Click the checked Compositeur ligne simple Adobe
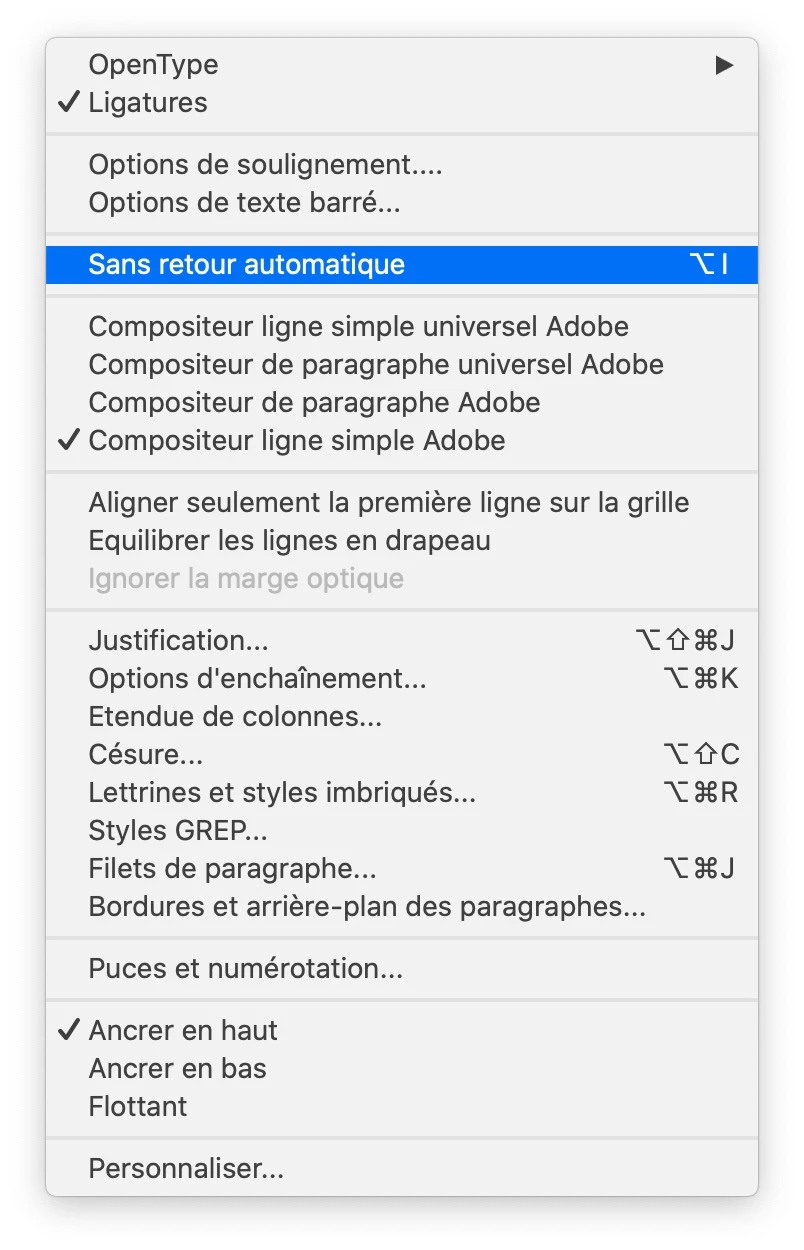This screenshot has height=1250, width=804. (x=297, y=441)
